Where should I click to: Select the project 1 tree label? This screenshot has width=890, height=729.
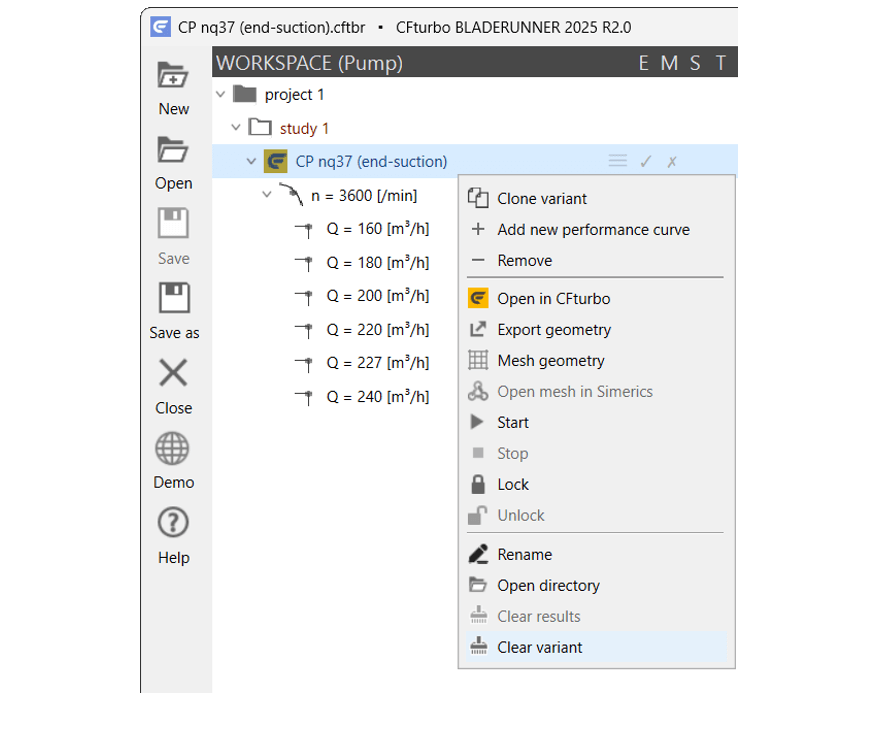[295, 94]
